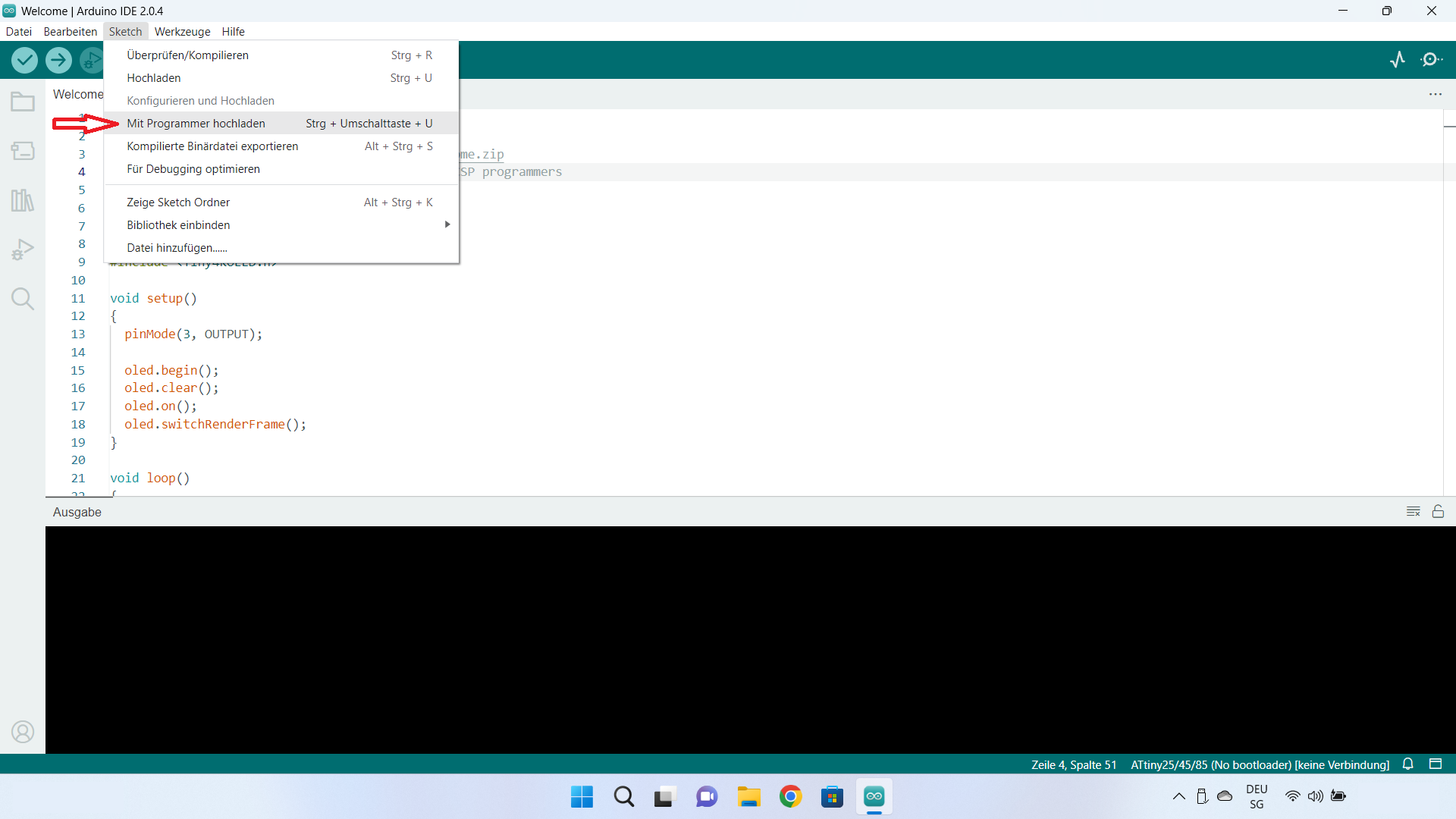Click the Upload arrow toolbar button
Viewport: 1456px width, 819px height.
[58, 60]
